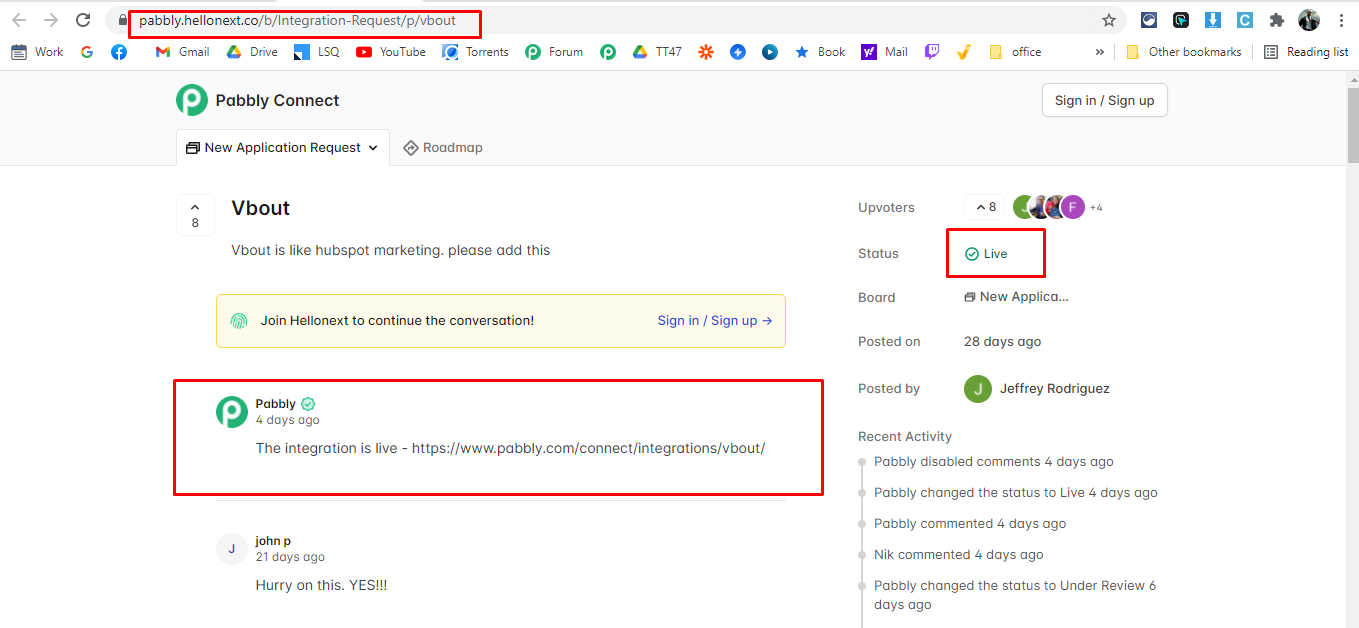Open the blue C extension icon
Image resolution: width=1359 pixels, height=628 pixels.
(1245, 20)
